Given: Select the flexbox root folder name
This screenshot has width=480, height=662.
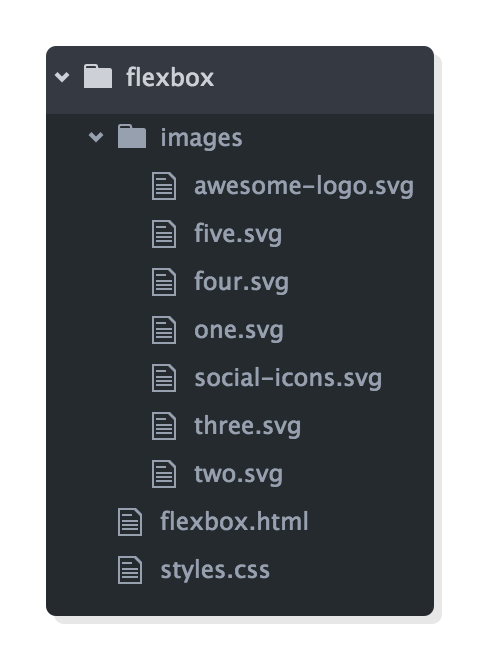Looking at the screenshot, I should click(170, 77).
